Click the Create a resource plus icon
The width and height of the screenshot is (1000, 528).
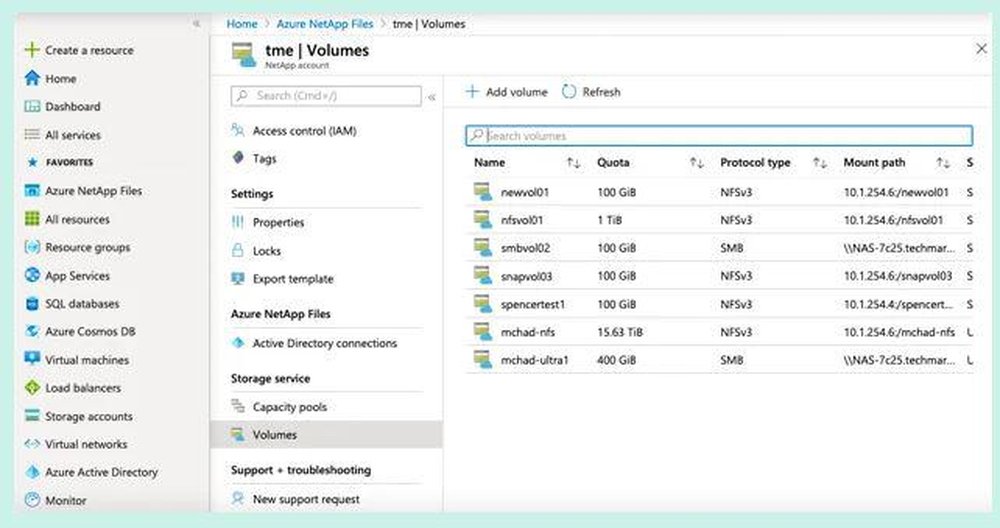point(32,50)
